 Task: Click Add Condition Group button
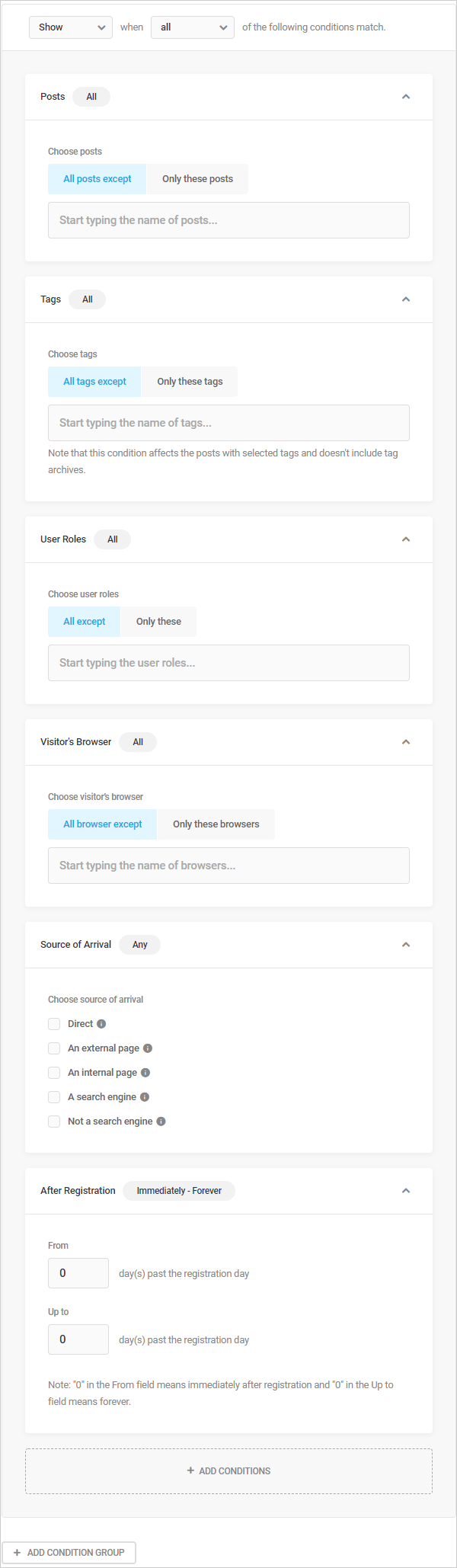(69, 1553)
